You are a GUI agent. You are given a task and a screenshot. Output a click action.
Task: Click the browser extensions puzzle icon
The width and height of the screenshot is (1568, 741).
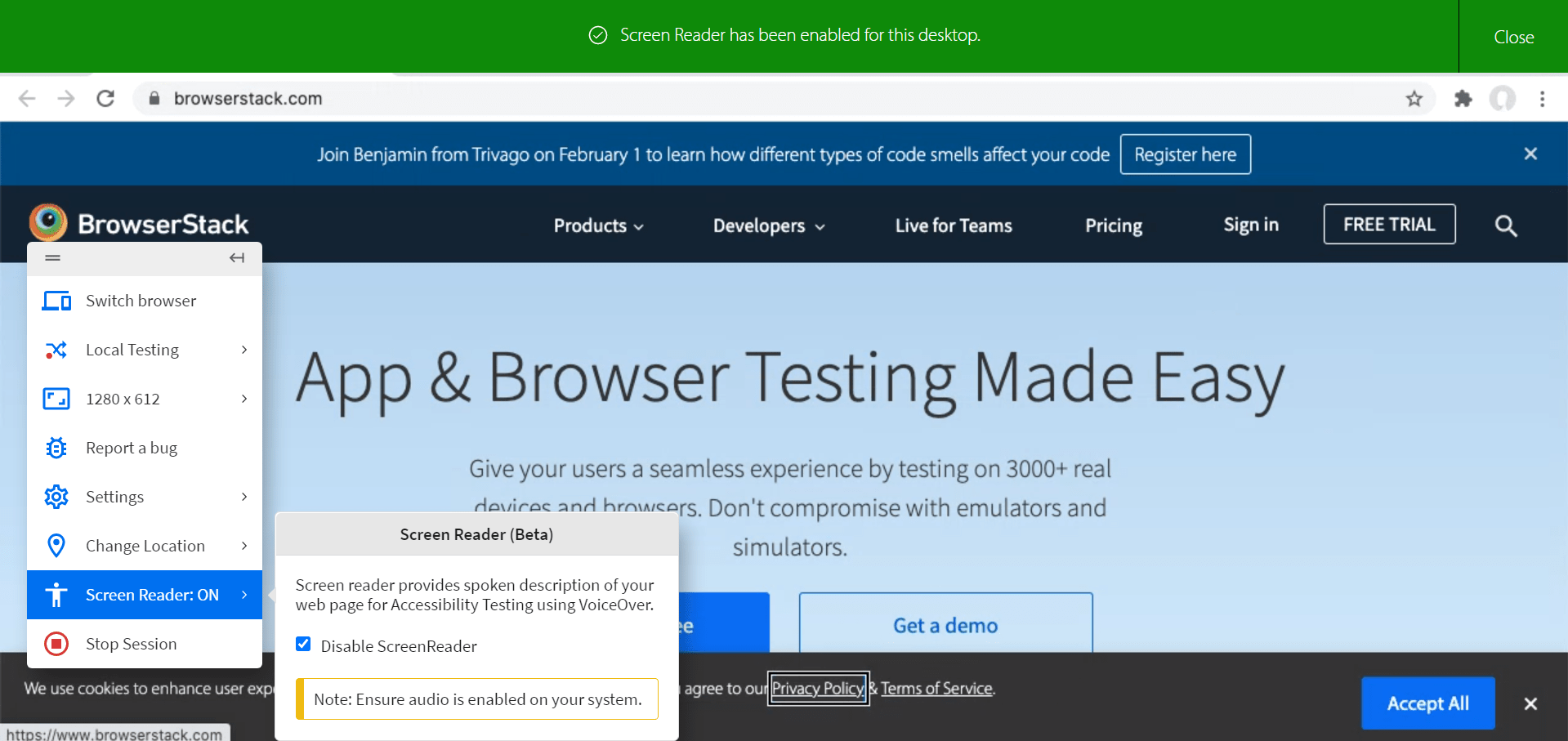point(1463,98)
